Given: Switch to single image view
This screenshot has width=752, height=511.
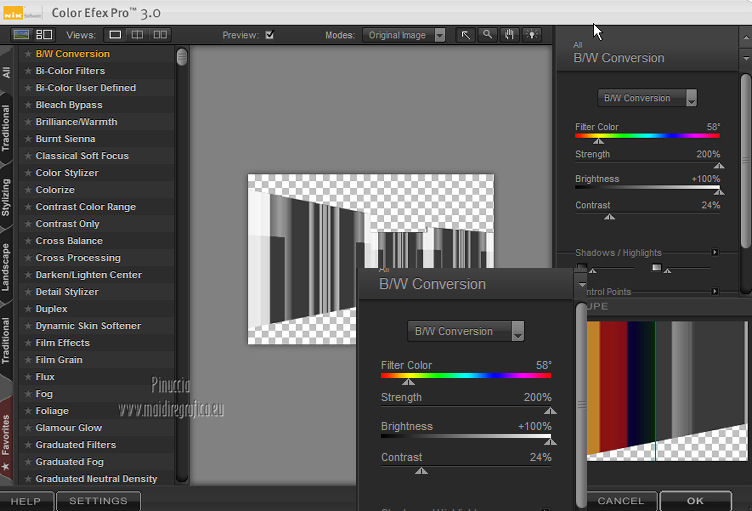Looking at the screenshot, I should 115,35.
